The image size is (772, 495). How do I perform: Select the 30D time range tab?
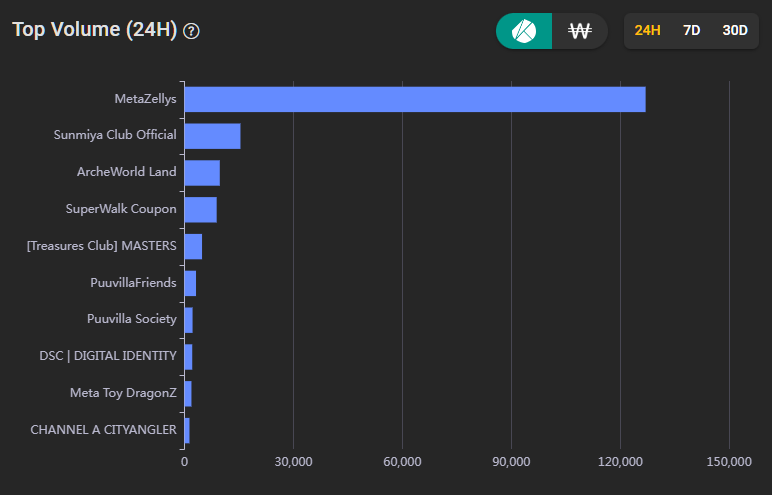pyautogui.click(x=735, y=31)
